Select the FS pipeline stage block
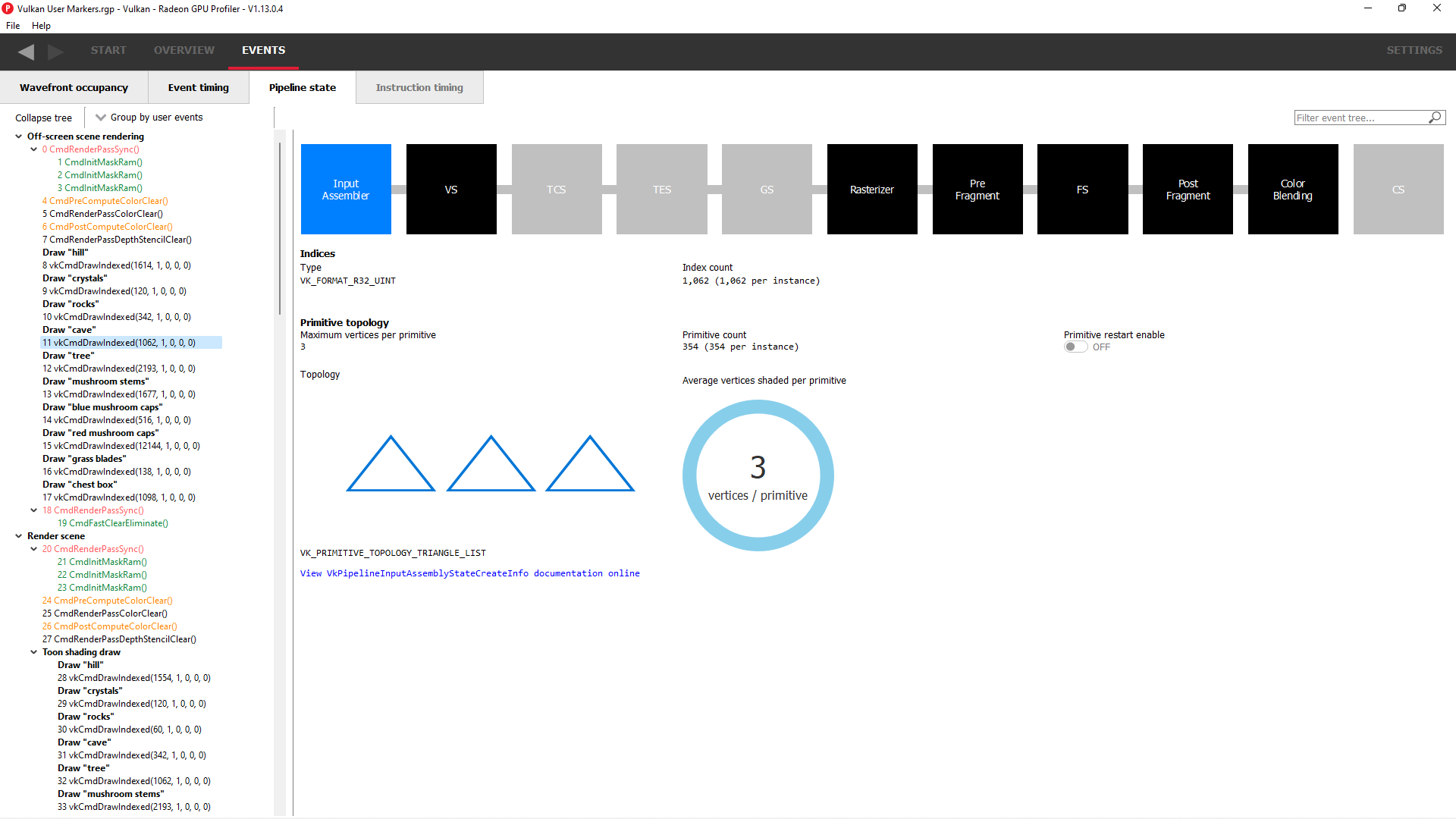The height and width of the screenshot is (819, 1456). (x=1082, y=190)
